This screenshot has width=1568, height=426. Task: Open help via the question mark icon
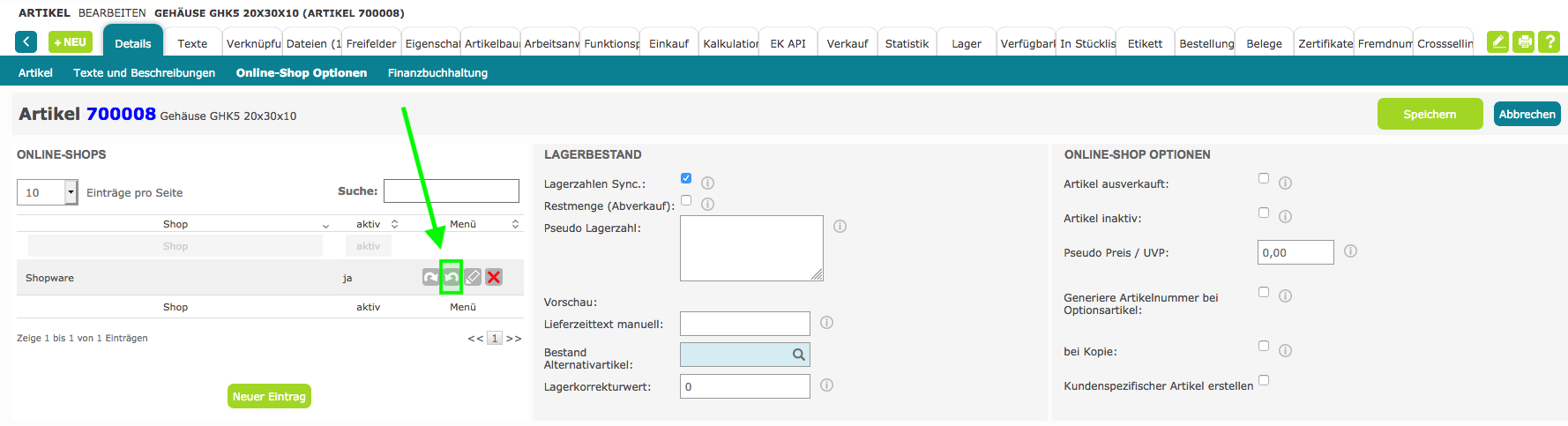(x=1549, y=42)
